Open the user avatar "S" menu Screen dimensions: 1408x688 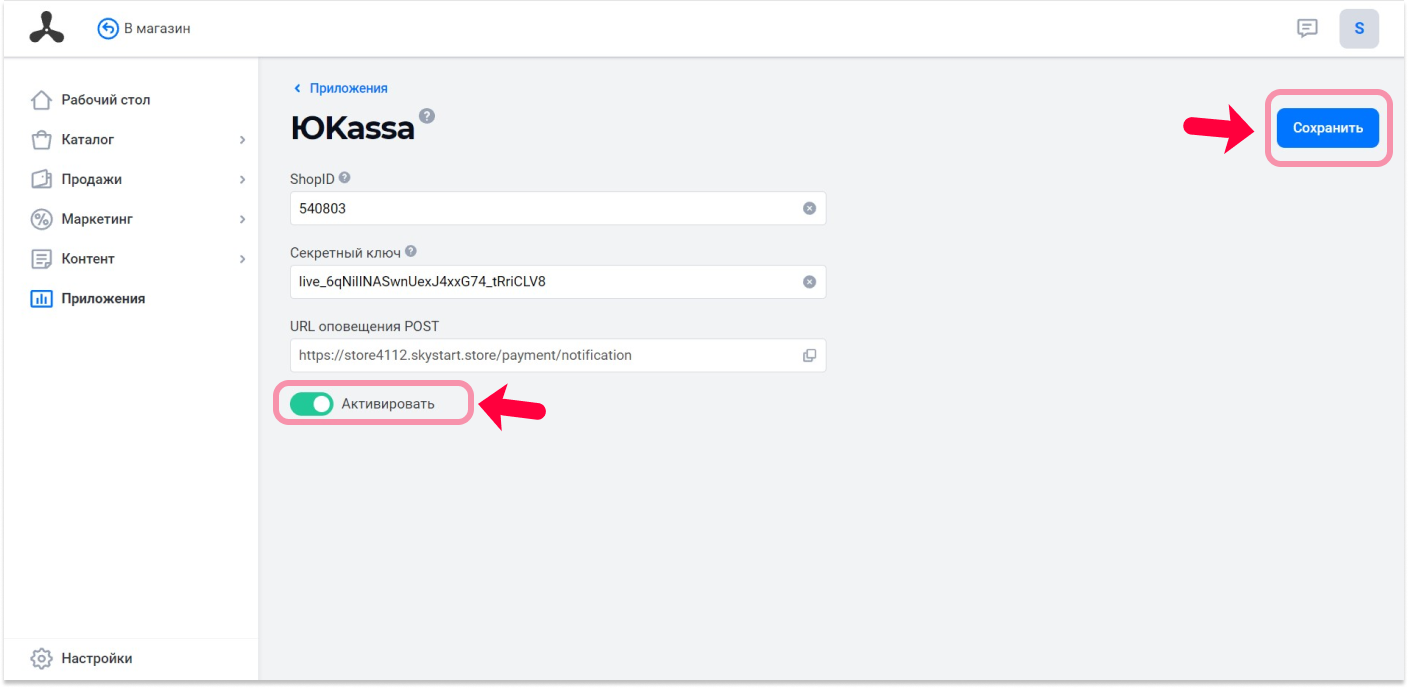pyautogui.click(x=1359, y=28)
